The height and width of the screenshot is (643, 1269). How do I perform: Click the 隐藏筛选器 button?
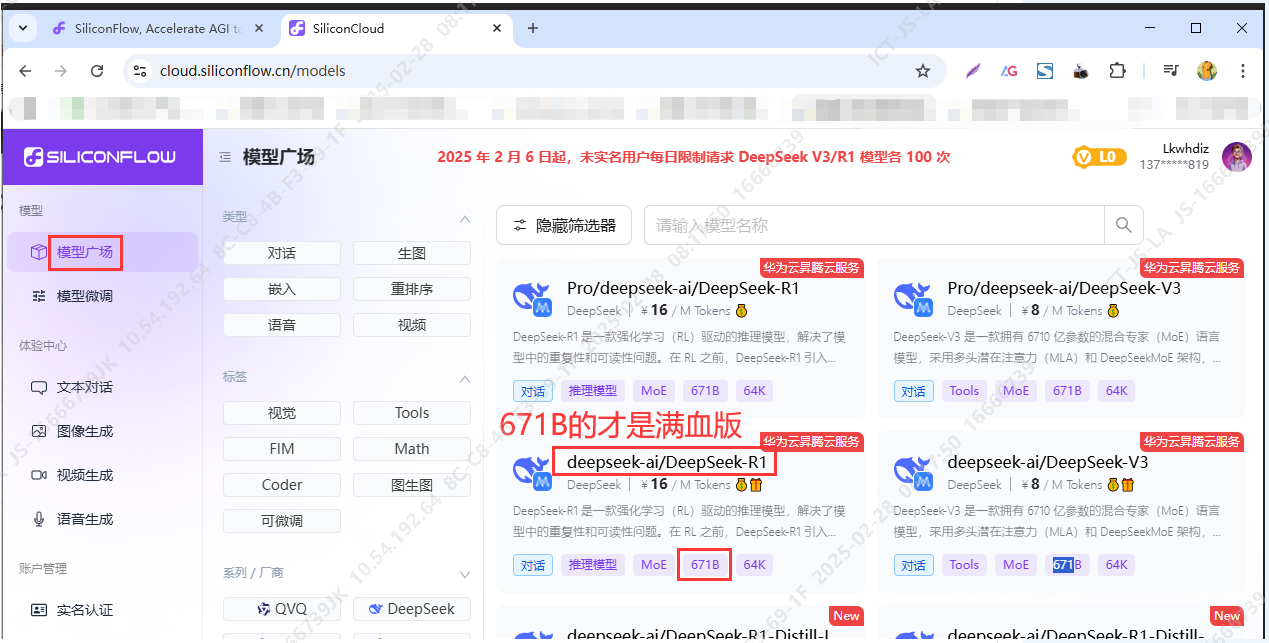(564, 225)
